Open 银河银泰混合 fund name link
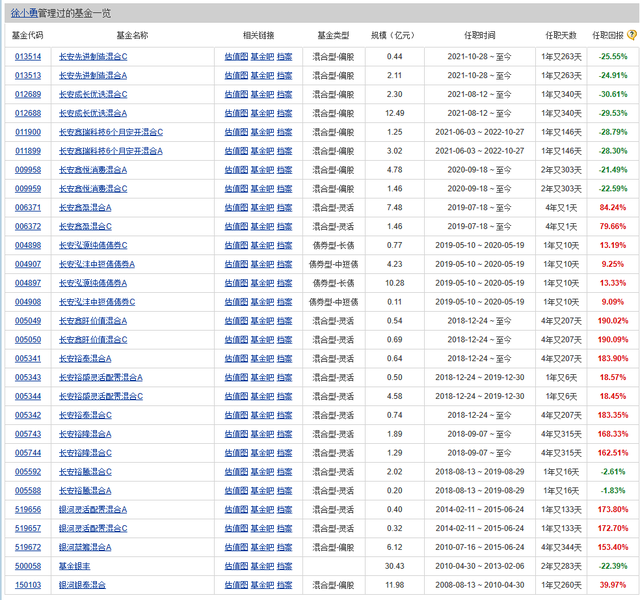640x600 pixels. coord(82,585)
